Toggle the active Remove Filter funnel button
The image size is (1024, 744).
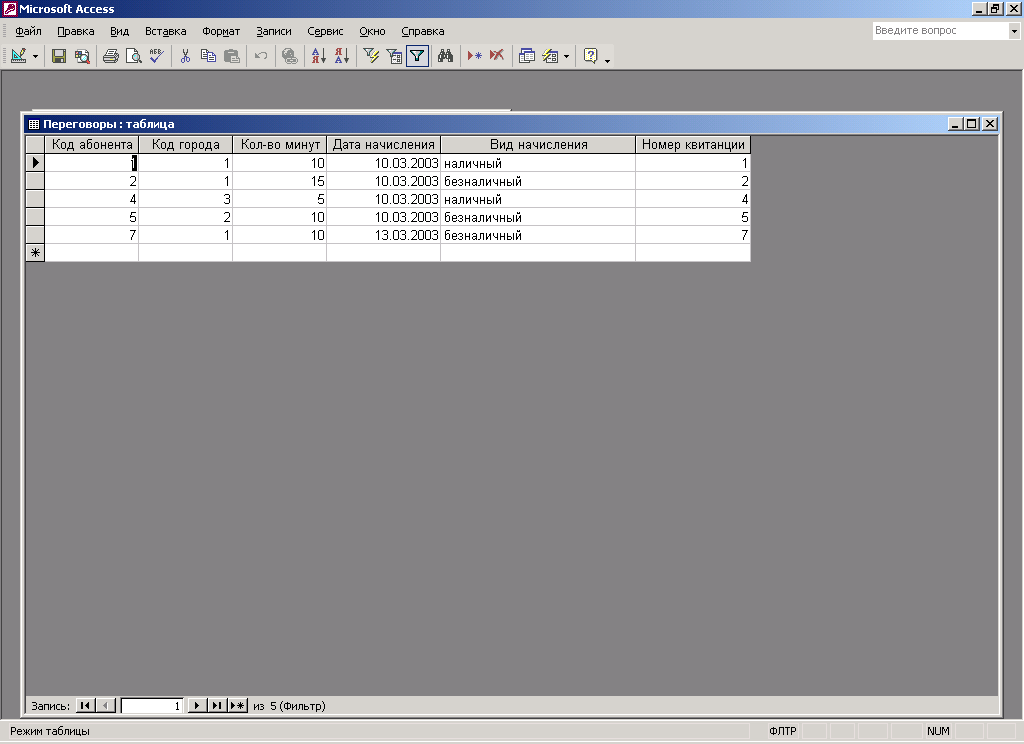(417, 56)
